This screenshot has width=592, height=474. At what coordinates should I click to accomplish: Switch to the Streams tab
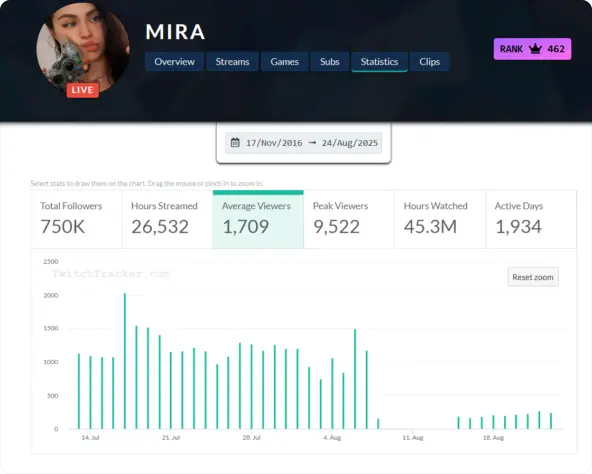pos(232,62)
